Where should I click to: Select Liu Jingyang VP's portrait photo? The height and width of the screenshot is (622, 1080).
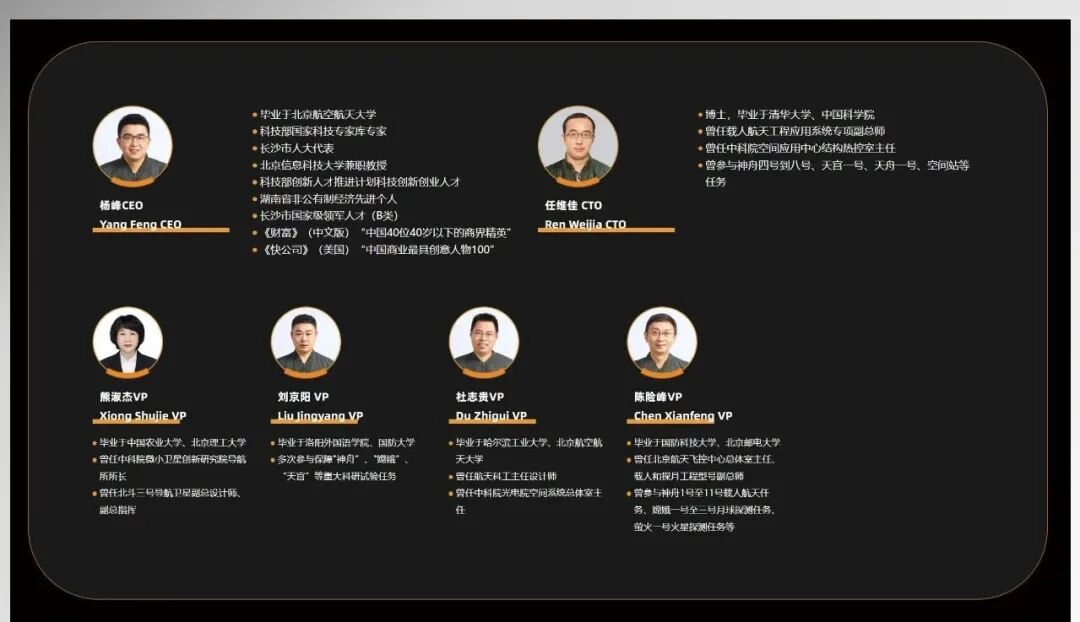click(x=305, y=341)
